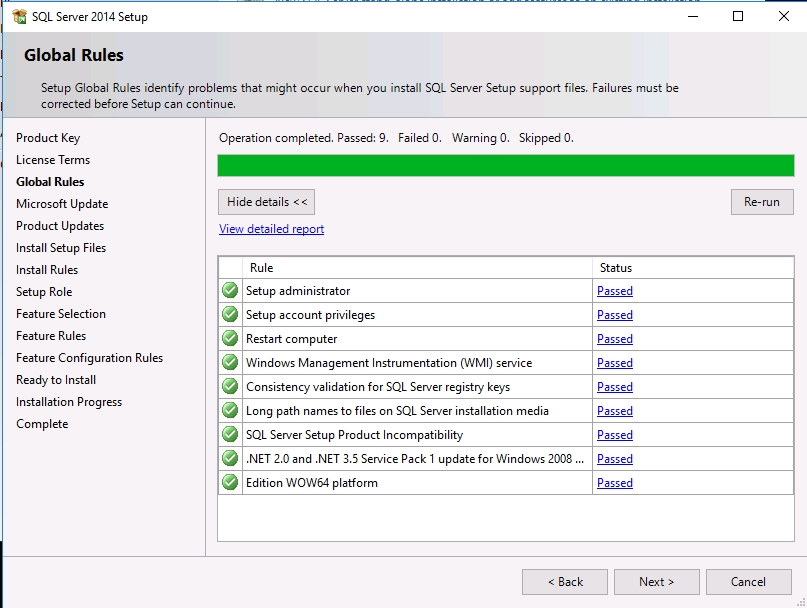Open Passed status for Restart computer
This screenshot has width=807, height=608.
pyautogui.click(x=615, y=339)
